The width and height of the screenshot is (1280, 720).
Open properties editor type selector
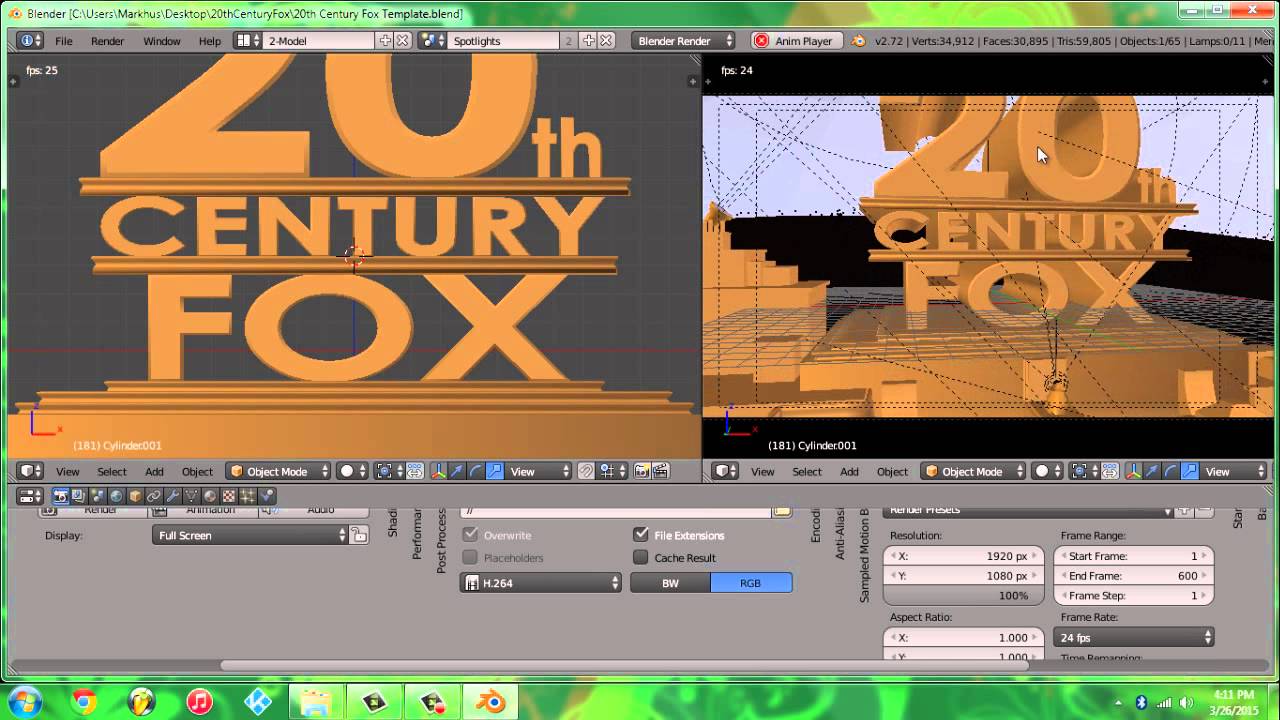tap(30, 496)
